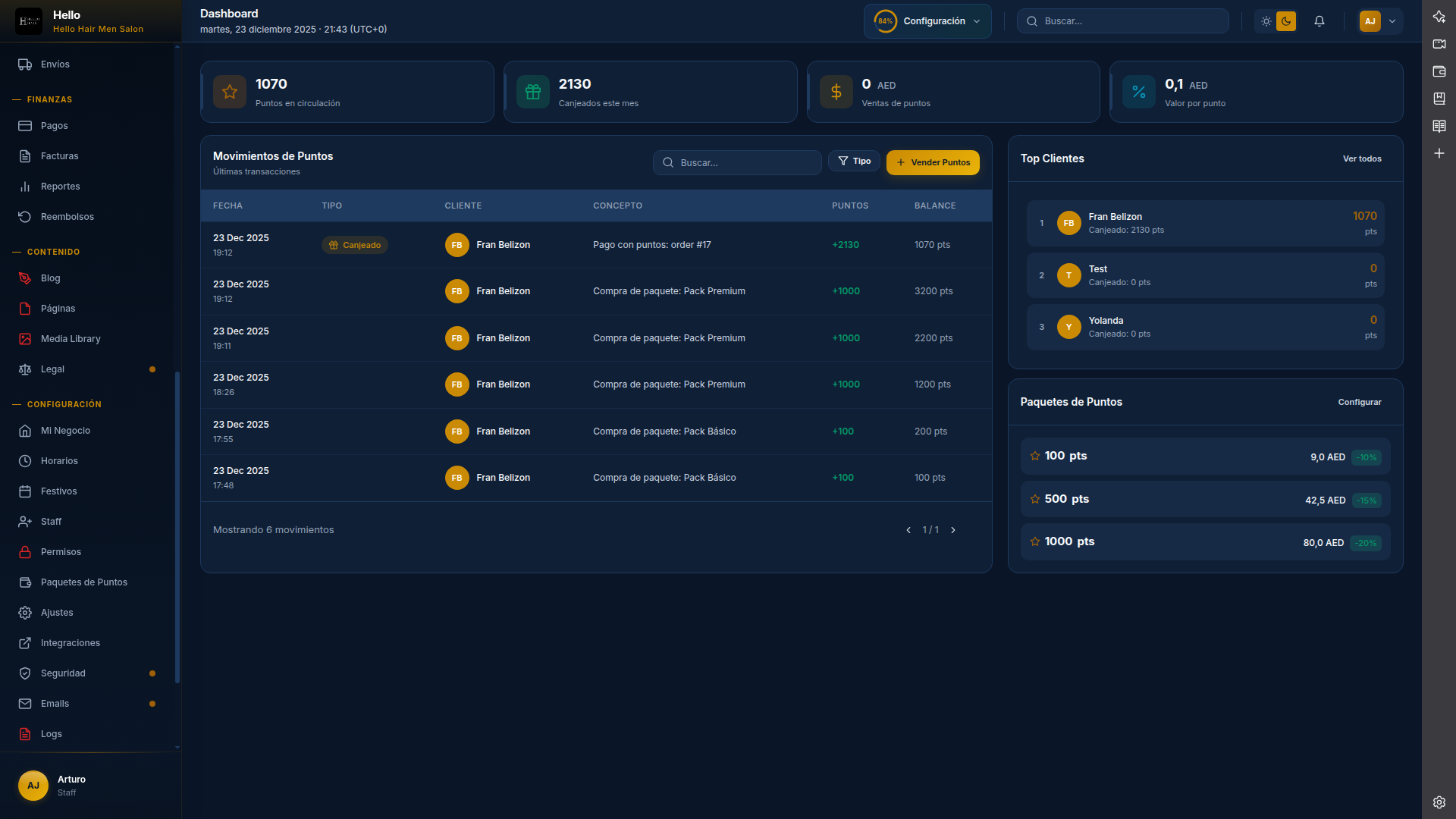Viewport: 1456px width, 819px height.
Task: Go to next page of movimientos
Action: point(953,530)
